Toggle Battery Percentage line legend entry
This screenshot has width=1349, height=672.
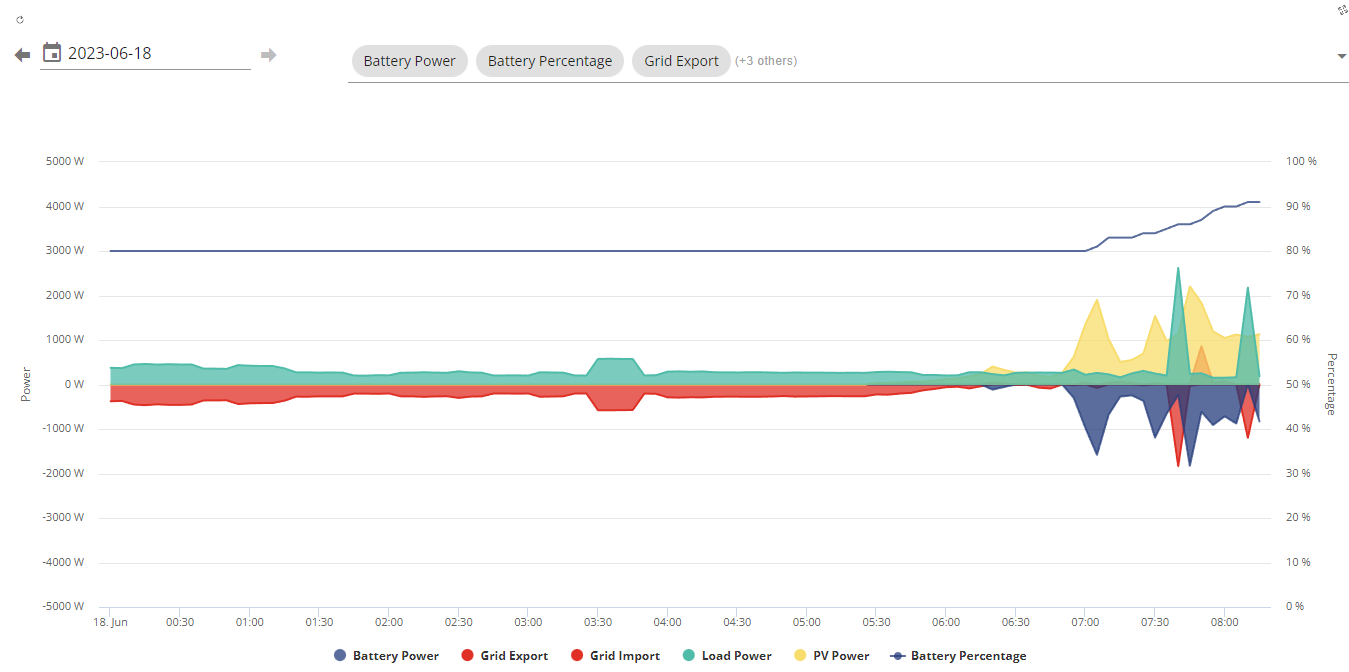click(958, 656)
